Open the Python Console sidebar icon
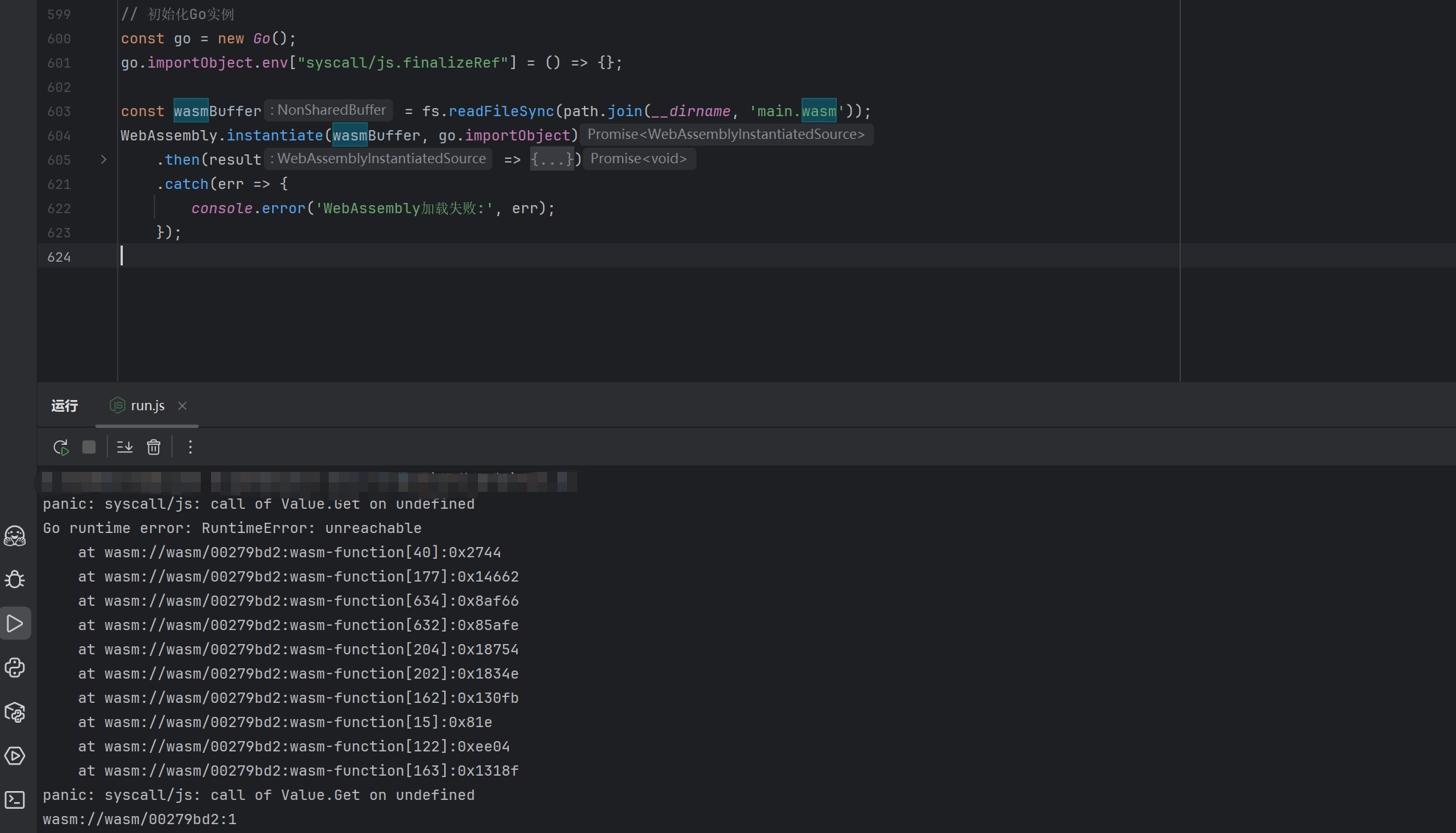This screenshot has width=1456, height=833. tap(15, 668)
